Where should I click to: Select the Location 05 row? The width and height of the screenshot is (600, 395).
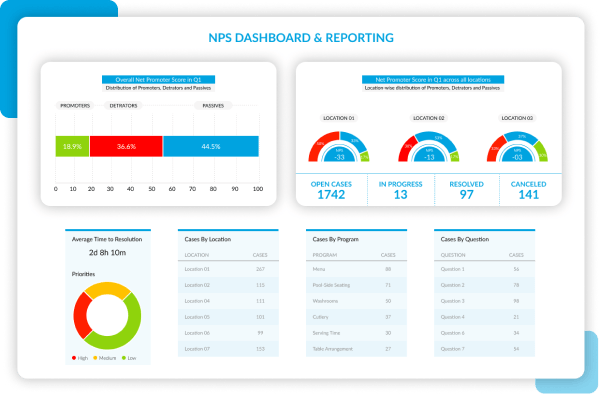[x=228, y=317]
